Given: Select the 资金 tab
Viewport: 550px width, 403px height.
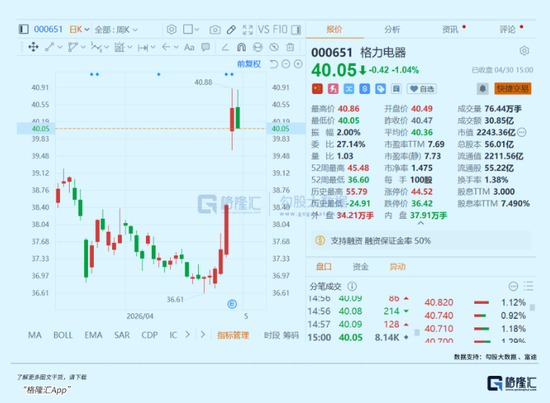Looking at the screenshot, I should coord(360,267).
